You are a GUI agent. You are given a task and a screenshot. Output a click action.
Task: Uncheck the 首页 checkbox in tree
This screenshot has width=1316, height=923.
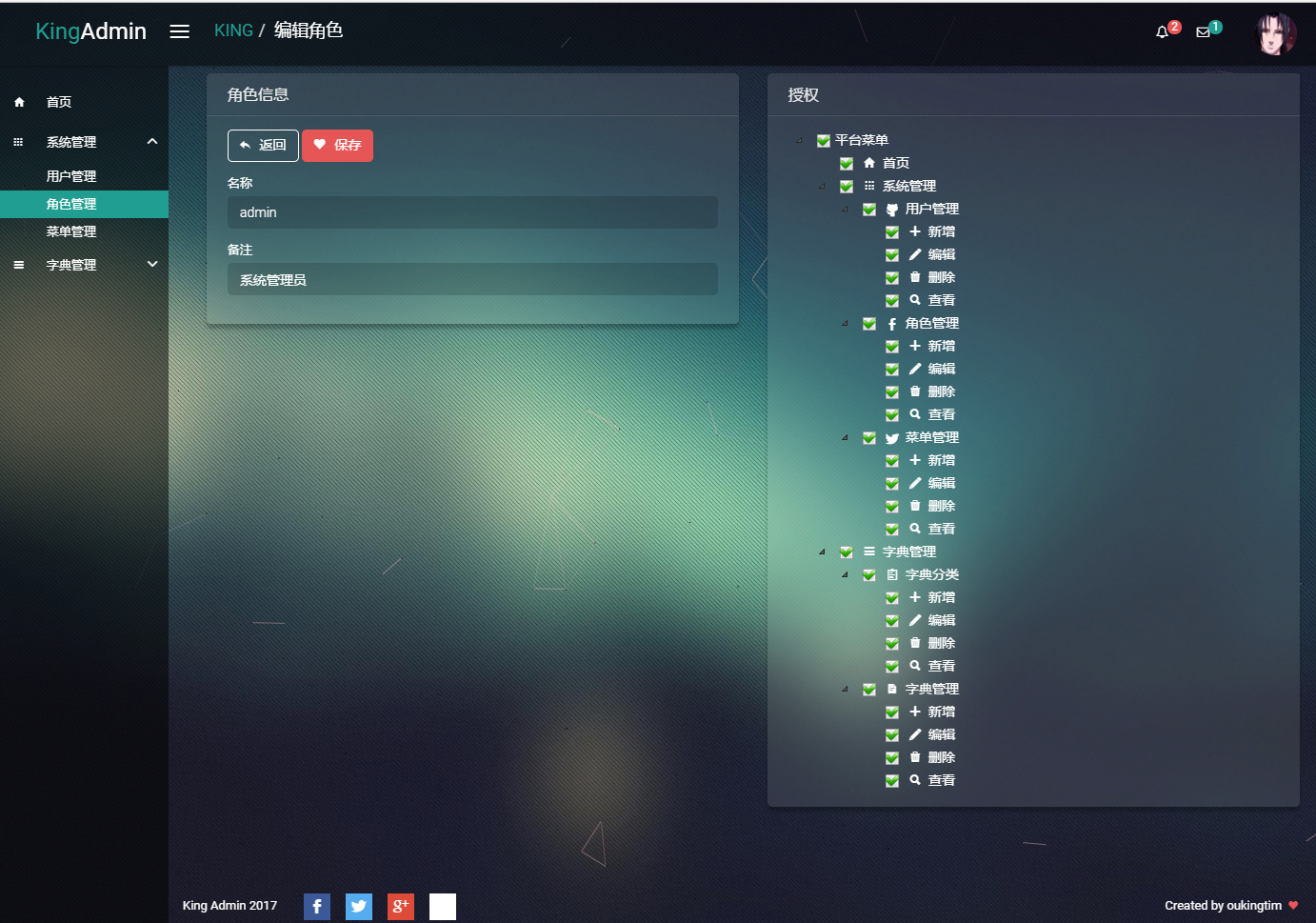pos(847,164)
